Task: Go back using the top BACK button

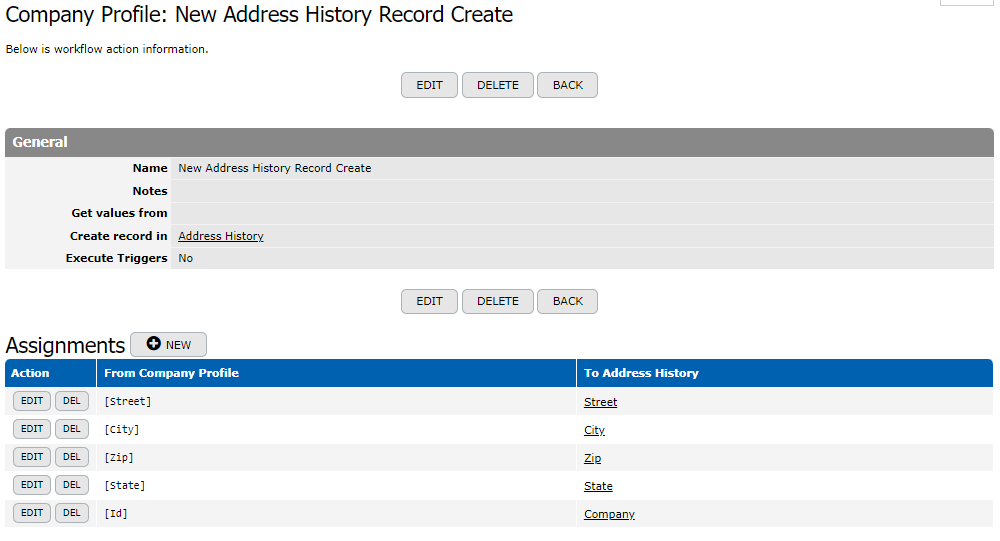Action: tap(567, 85)
